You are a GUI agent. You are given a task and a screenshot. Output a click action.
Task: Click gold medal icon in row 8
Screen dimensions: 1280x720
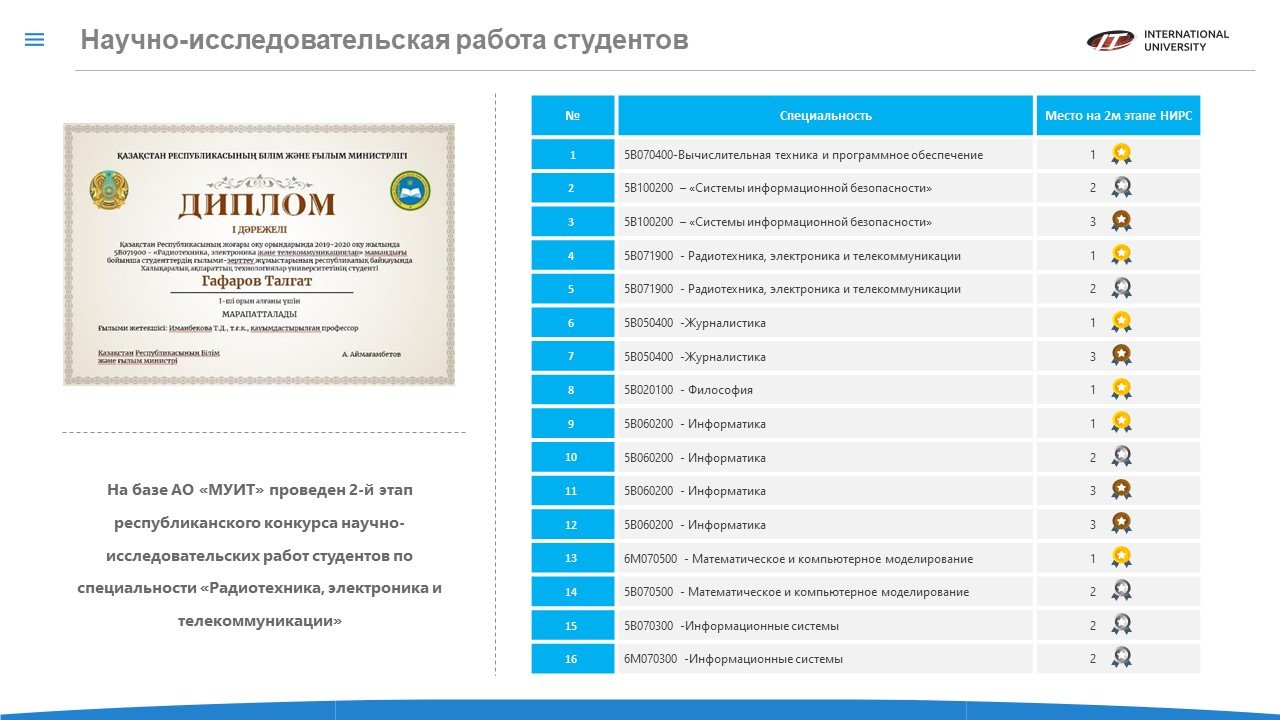pos(1122,390)
